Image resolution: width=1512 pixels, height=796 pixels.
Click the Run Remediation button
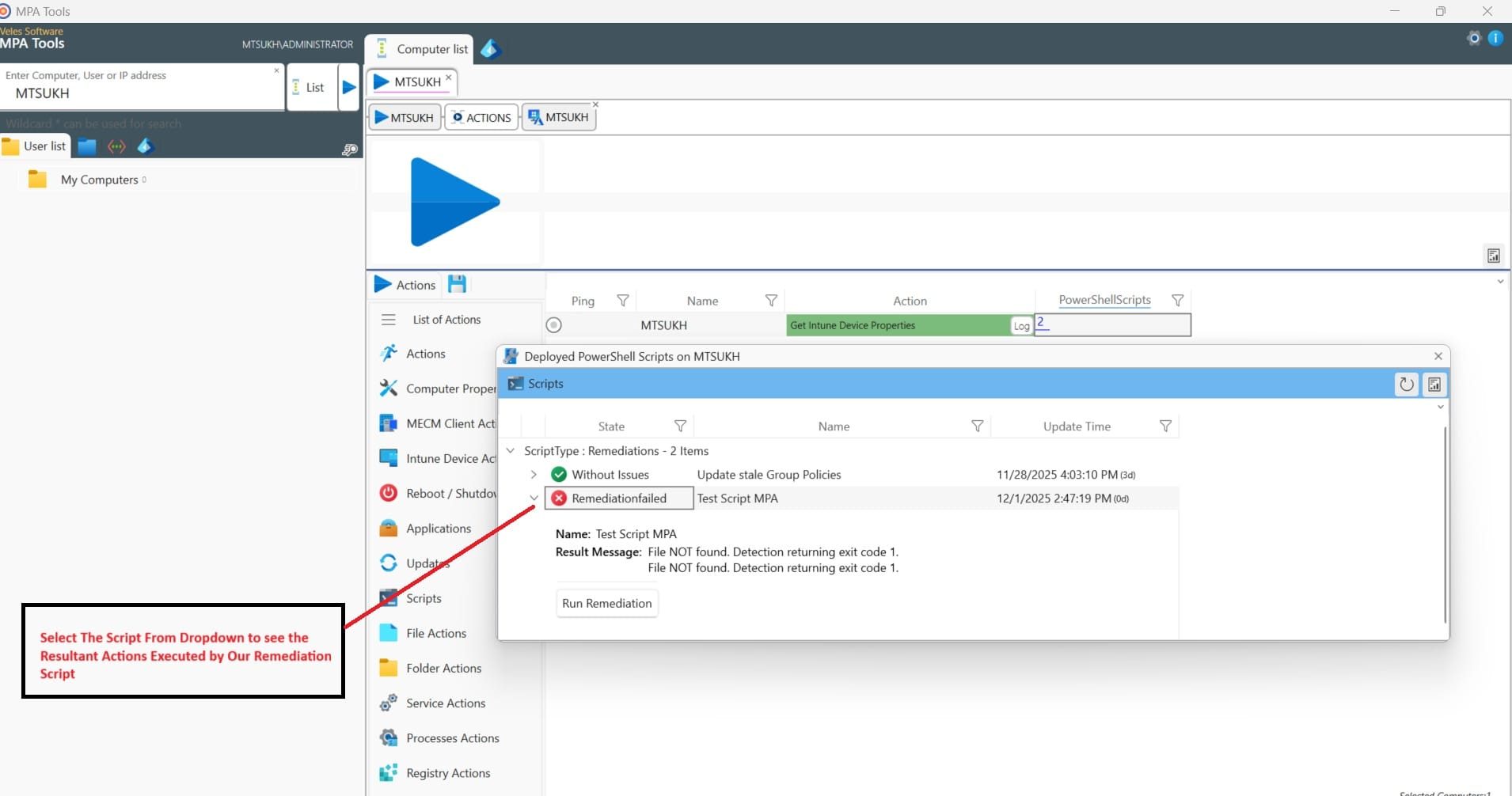point(607,603)
